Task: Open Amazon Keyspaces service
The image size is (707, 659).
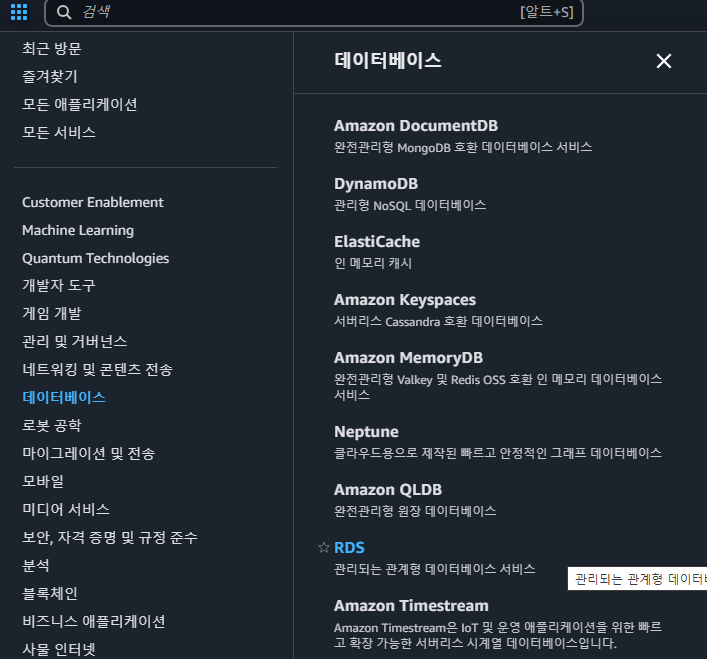Action: tap(405, 300)
